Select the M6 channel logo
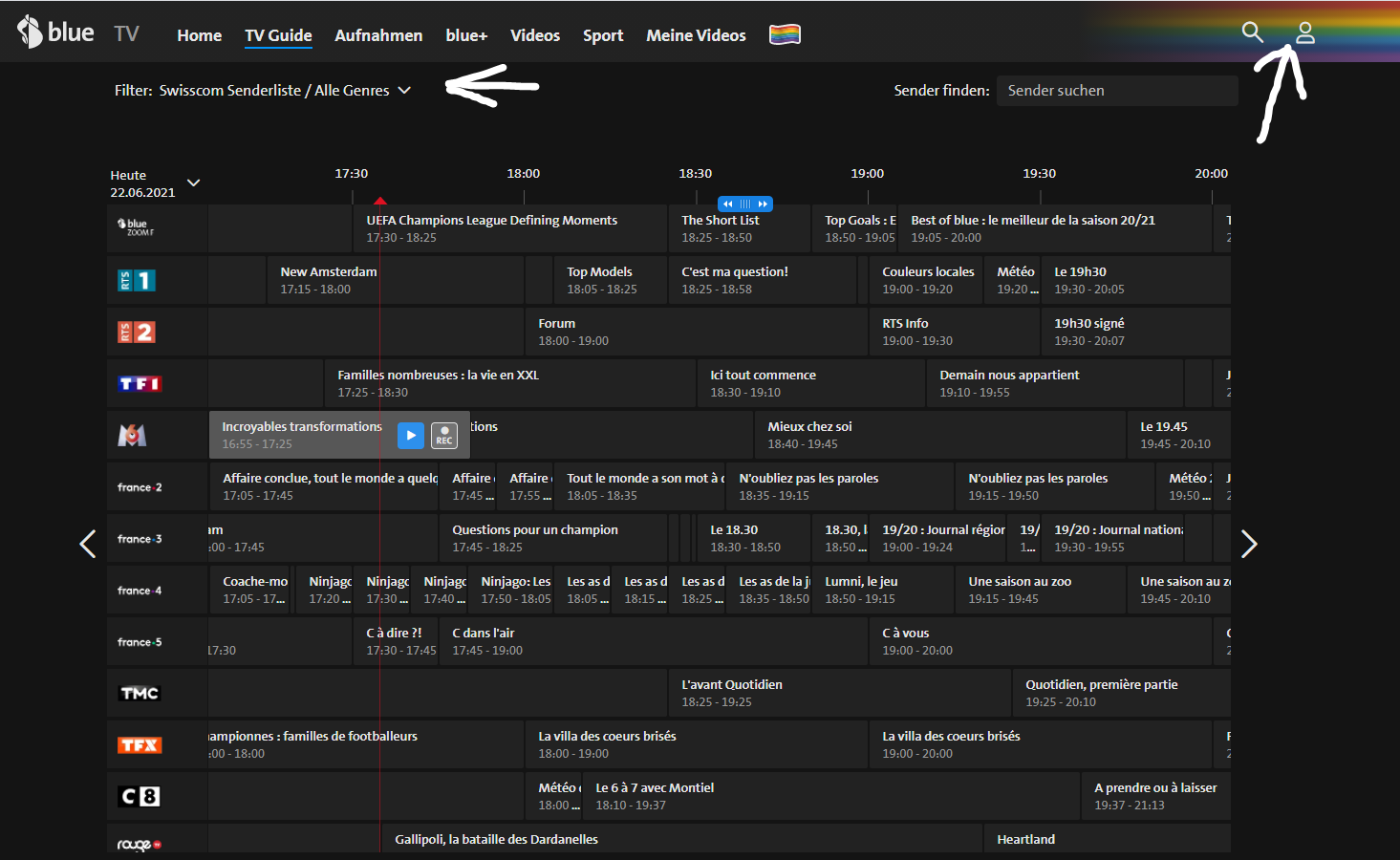The height and width of the screenshot is (860, 1400). [x=132, y=436]
